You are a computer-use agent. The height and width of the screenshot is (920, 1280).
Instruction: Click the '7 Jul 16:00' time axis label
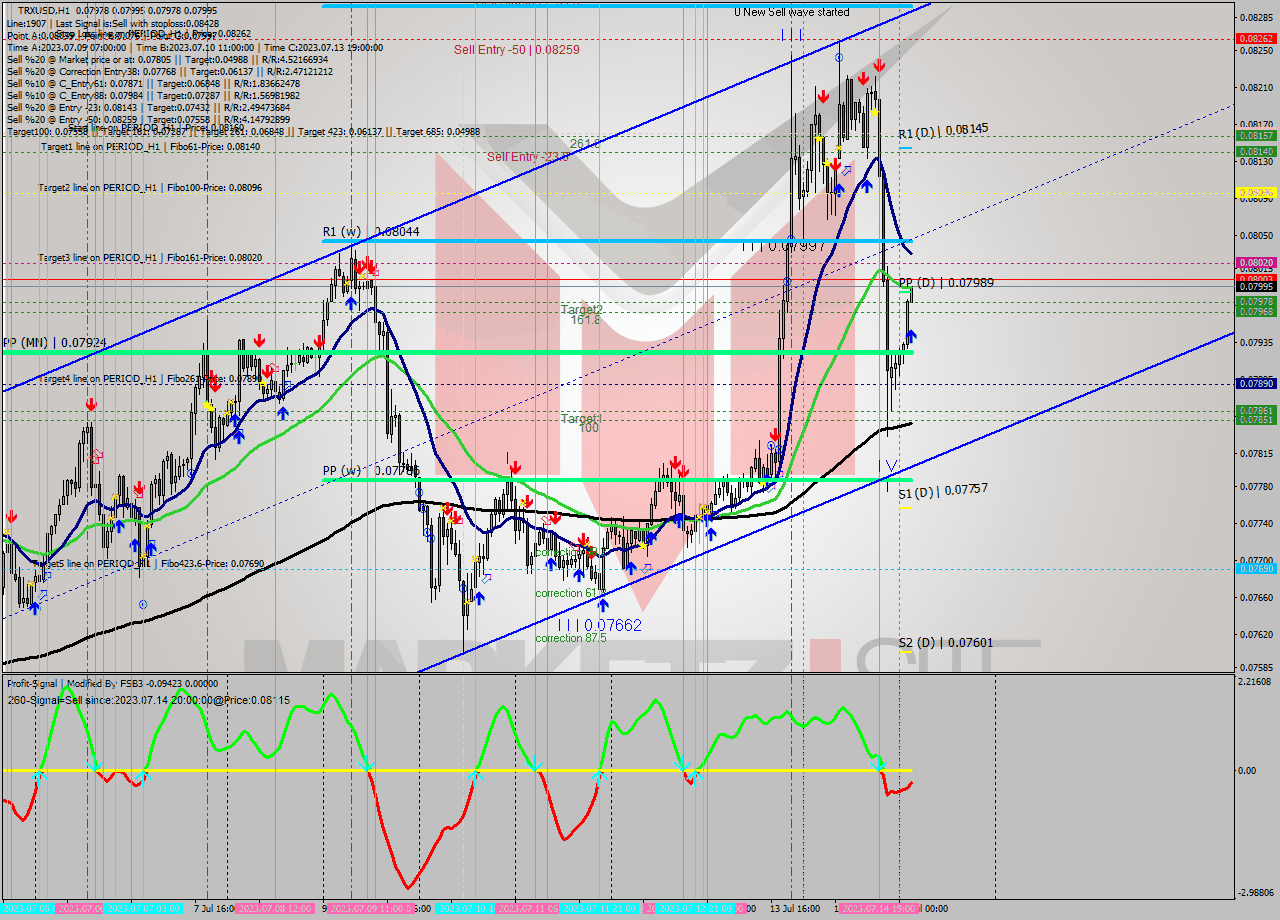coord(214,908)
